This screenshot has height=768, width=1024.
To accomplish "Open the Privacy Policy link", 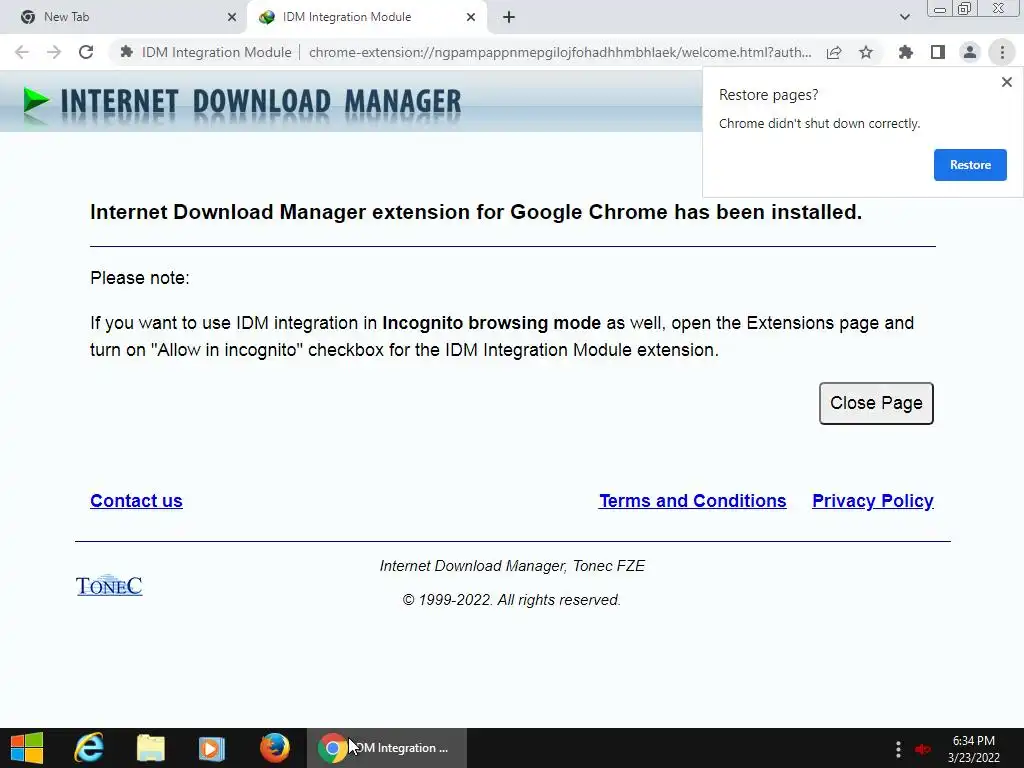I will tap(872, 501).
